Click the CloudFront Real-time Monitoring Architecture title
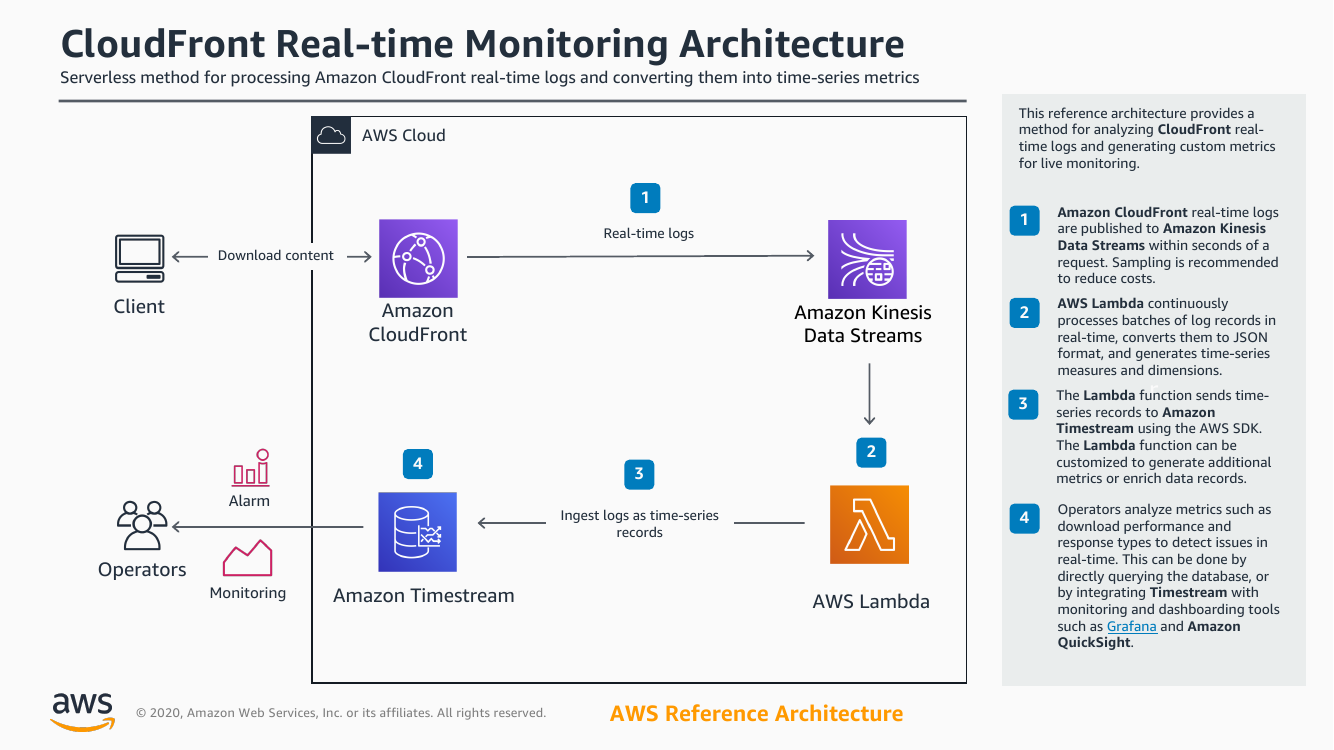Screen dimensions: 1334x750 coord(483,44)
